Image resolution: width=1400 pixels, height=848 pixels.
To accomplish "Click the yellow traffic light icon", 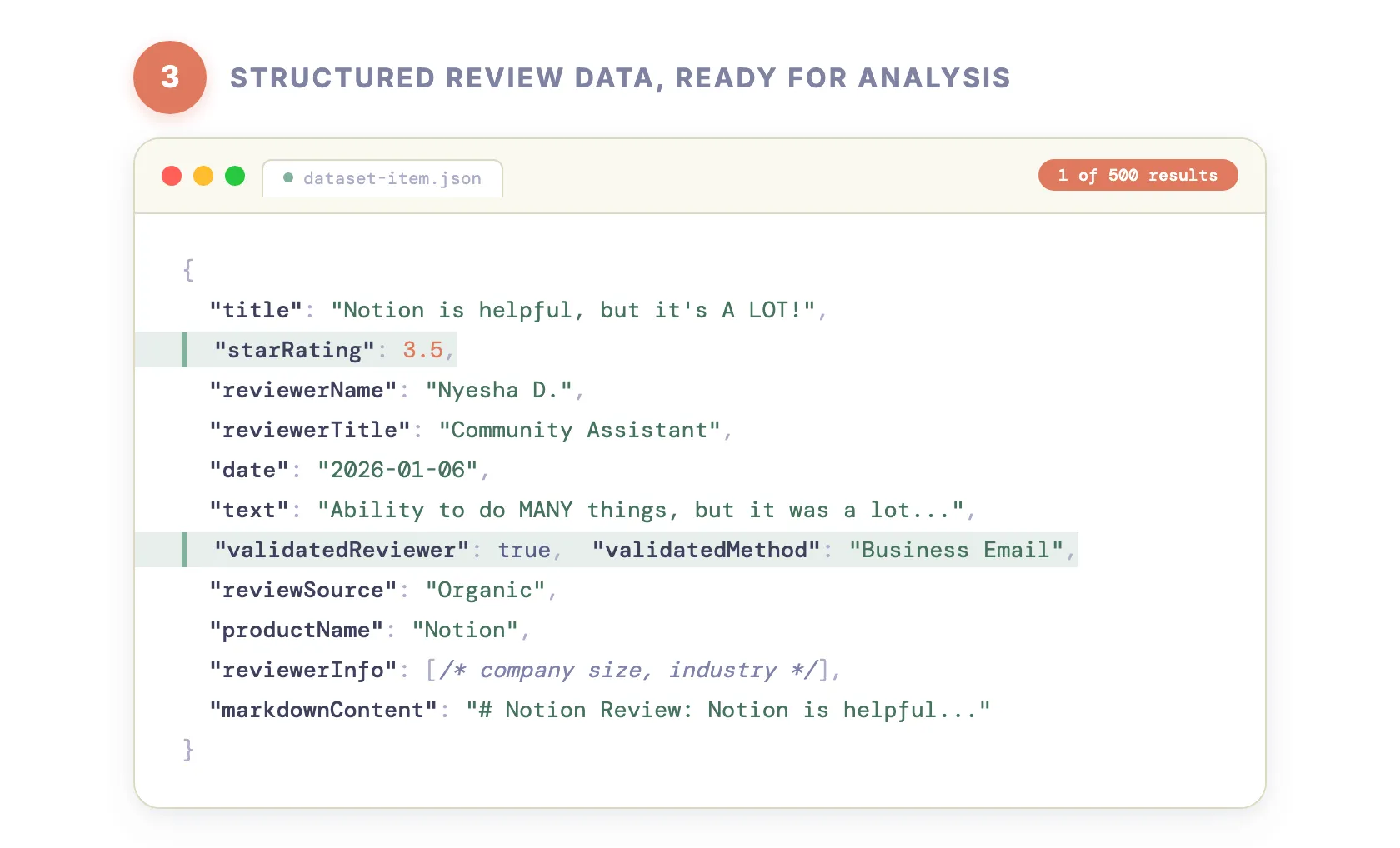I will pos(203,176).
